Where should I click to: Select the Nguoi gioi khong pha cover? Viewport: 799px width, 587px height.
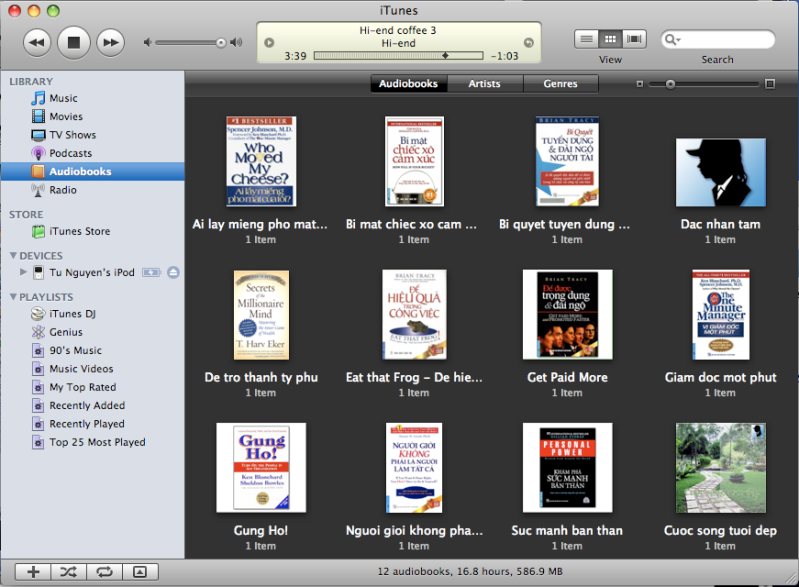[x=414, y=468]
